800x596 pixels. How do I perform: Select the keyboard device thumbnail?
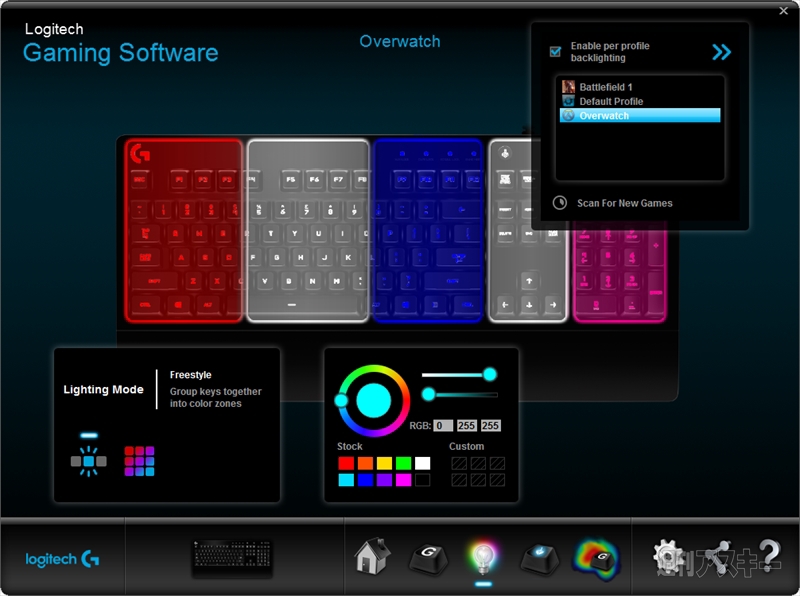point(232,558)
